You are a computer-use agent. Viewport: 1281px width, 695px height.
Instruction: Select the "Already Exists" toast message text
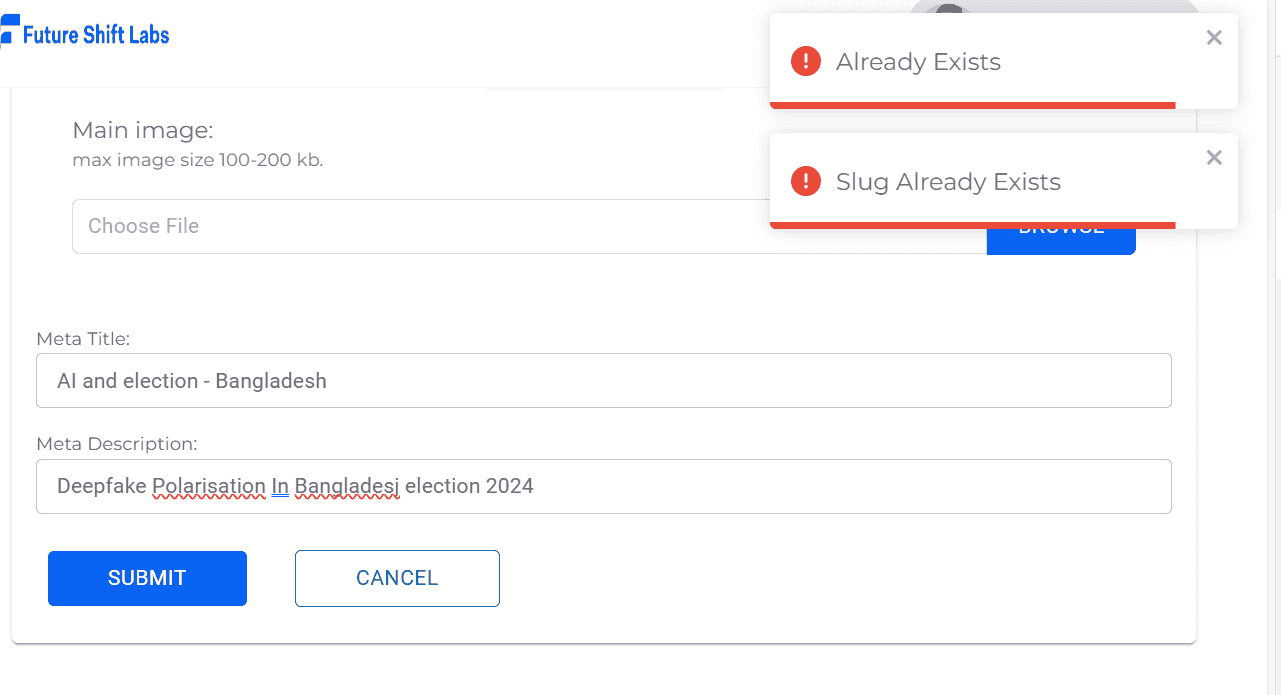coord(918,62)
